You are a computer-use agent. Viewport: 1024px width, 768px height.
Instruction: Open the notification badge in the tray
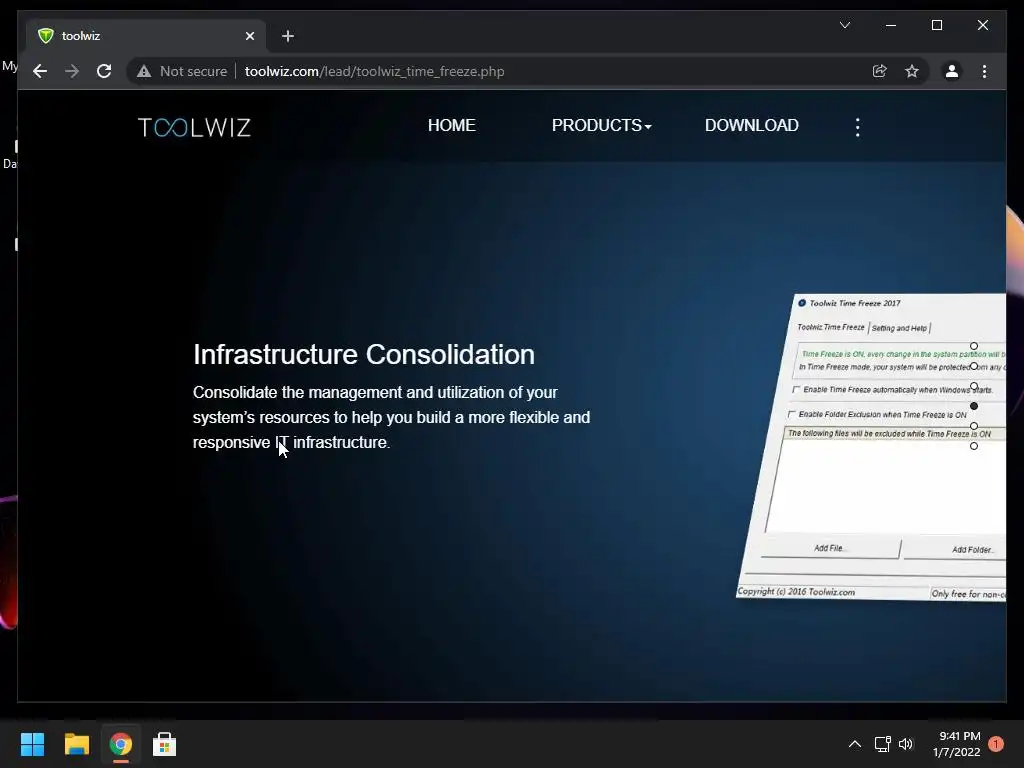(x=996, y=744)
